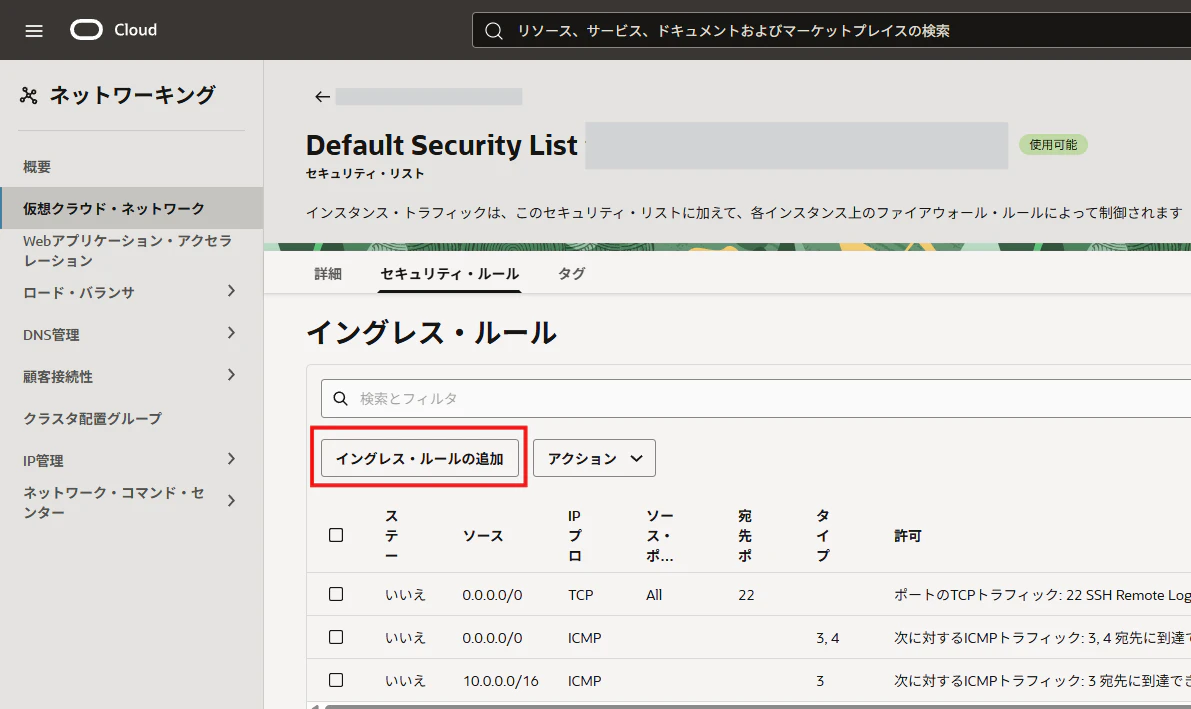Click the ステー column header
The height and width of the screenshot is (709, 1191).
tap(391, 536)
